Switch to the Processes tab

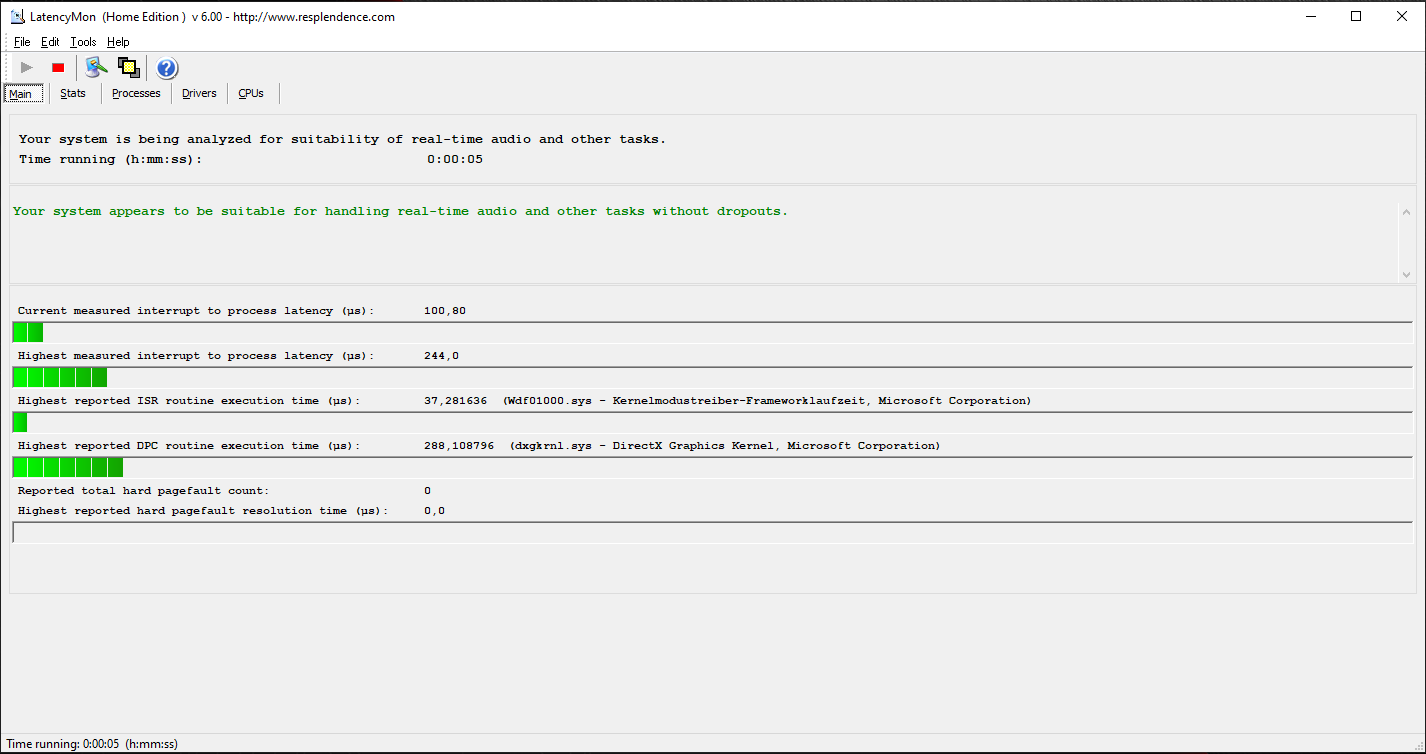136,93
